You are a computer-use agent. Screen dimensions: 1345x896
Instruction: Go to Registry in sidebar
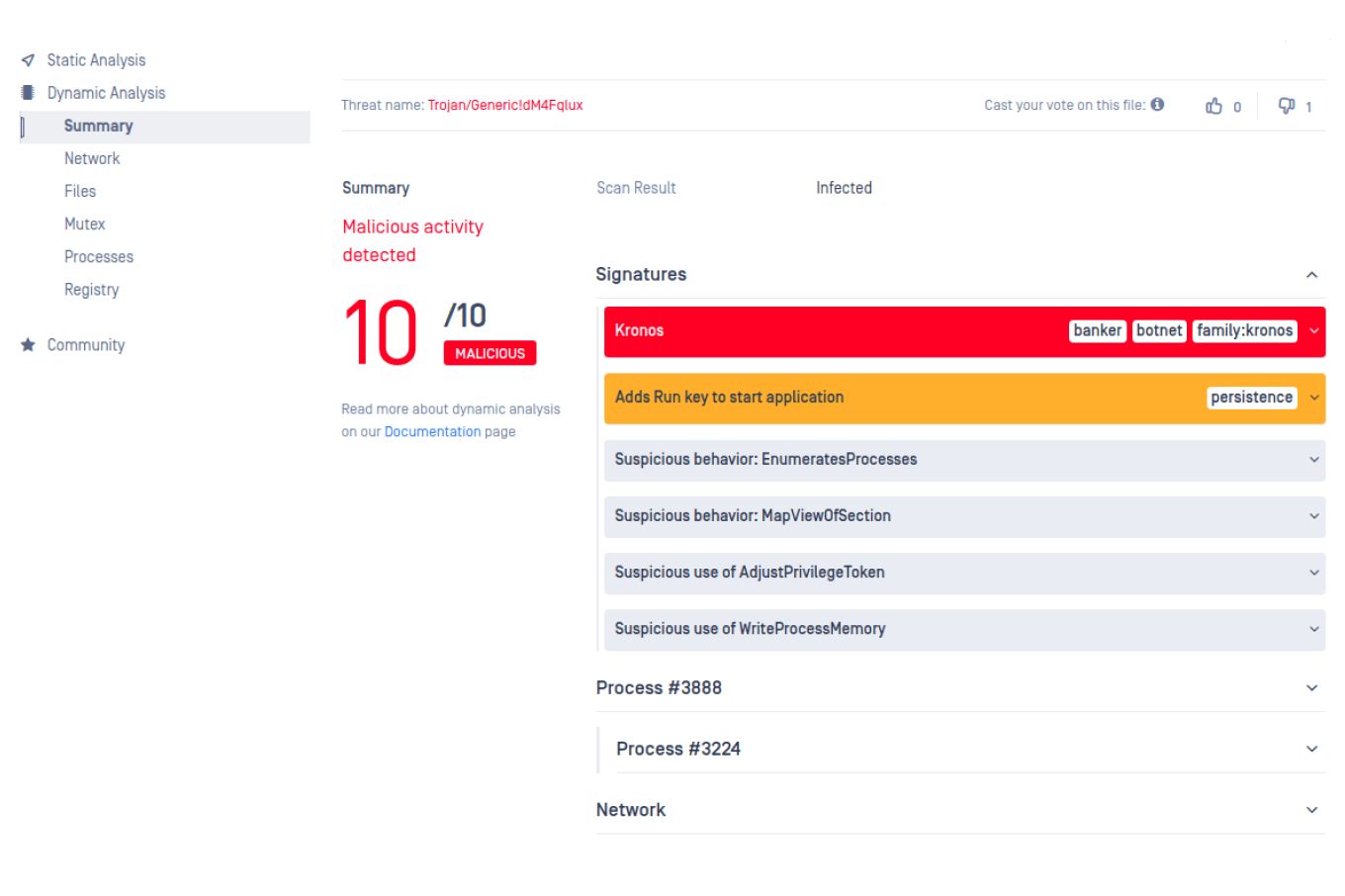[91, 289]
